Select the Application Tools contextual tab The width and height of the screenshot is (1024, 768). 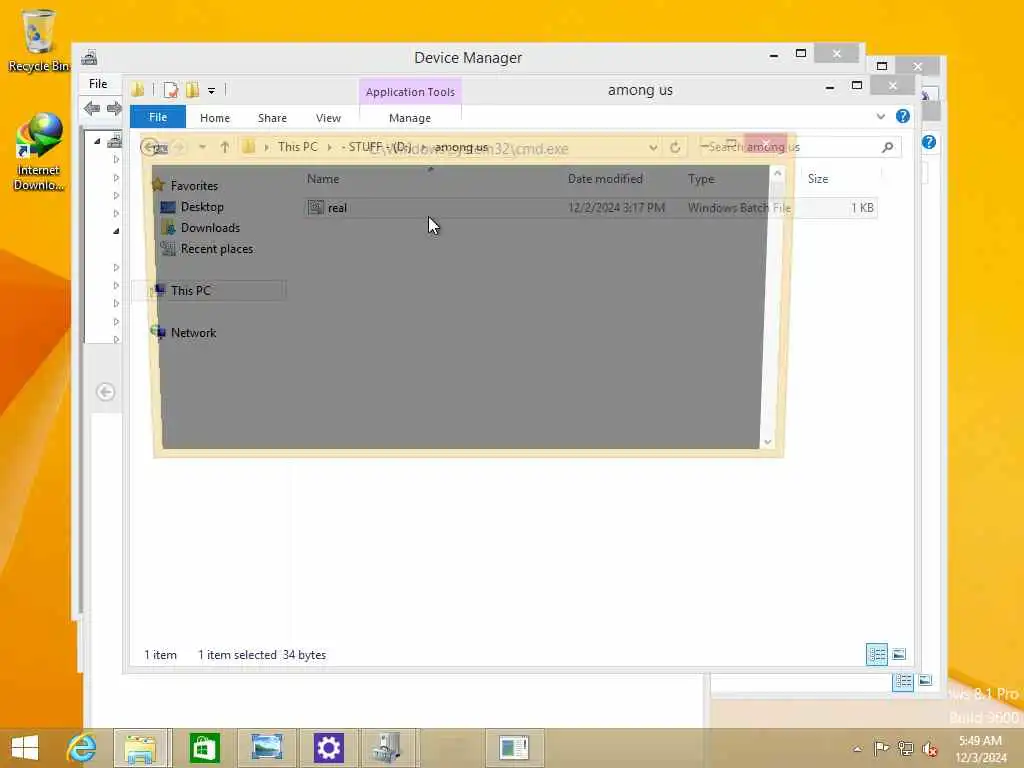click(410, 92)
